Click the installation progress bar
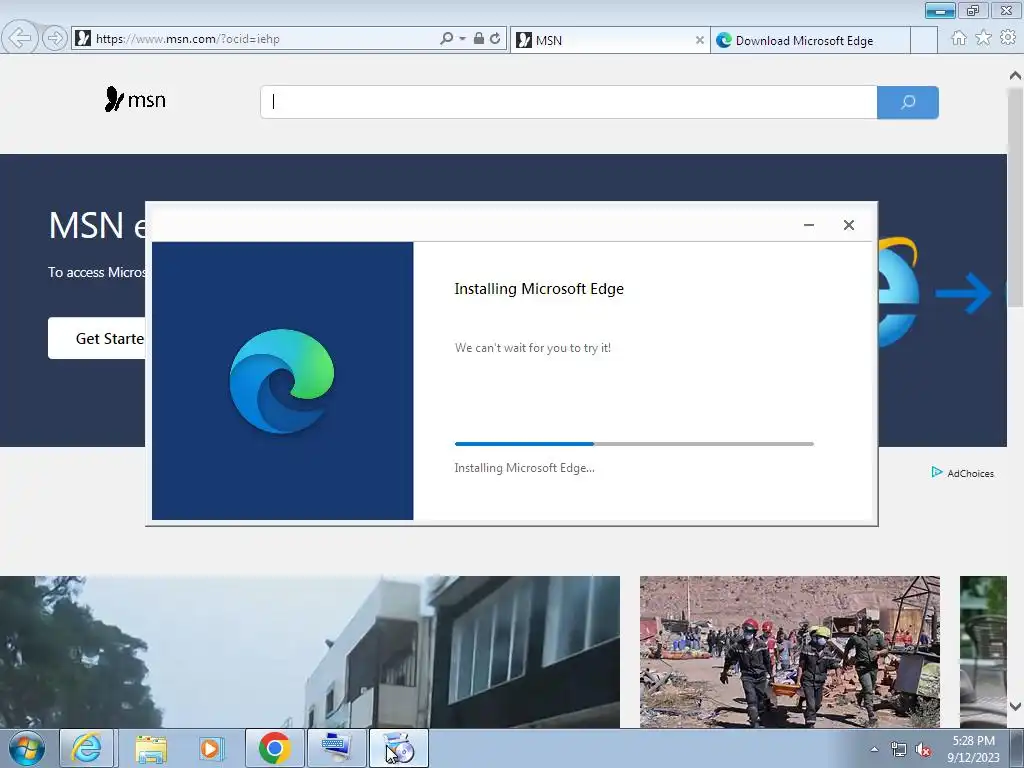Image resolution: width=1024 pixels, height=768 pixels. point(634,444)
